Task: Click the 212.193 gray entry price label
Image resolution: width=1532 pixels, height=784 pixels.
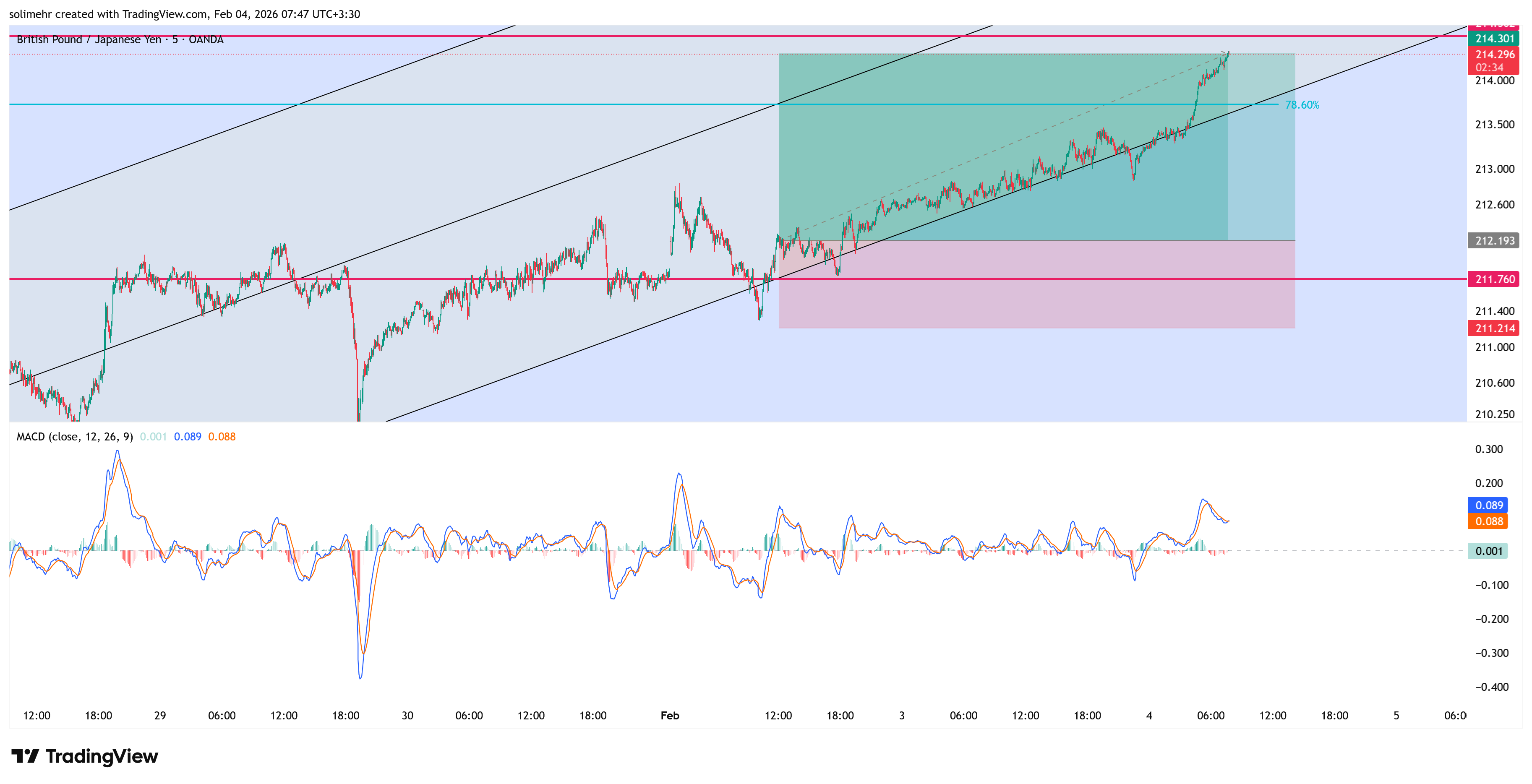Action: point(1493,241)
